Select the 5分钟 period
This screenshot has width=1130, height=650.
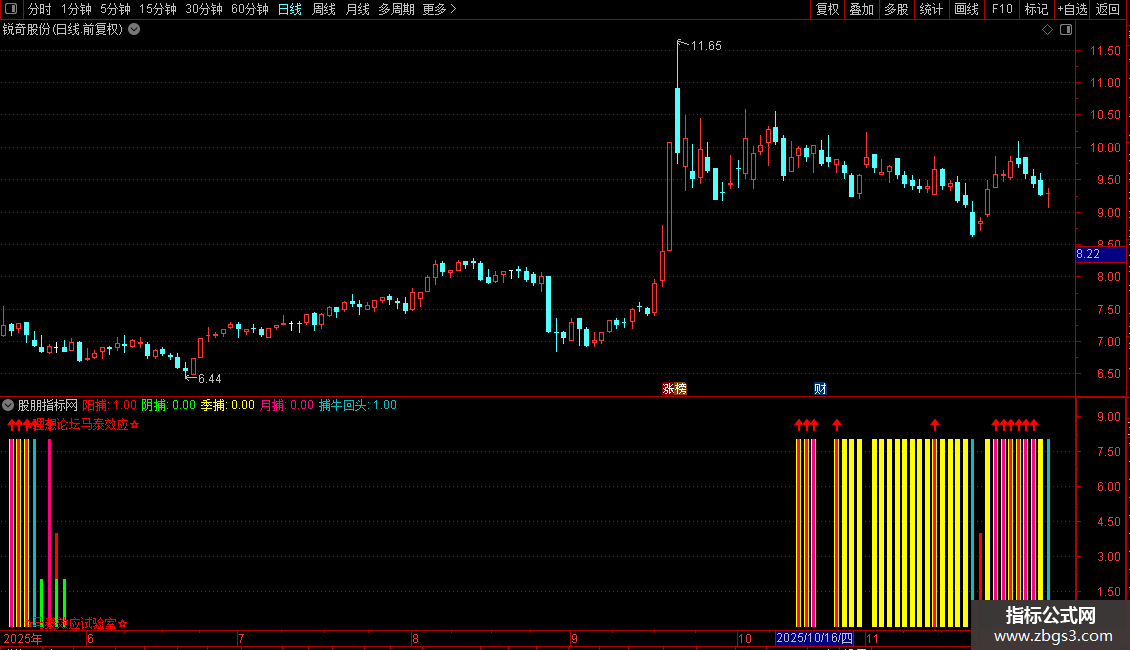[115, 9]
